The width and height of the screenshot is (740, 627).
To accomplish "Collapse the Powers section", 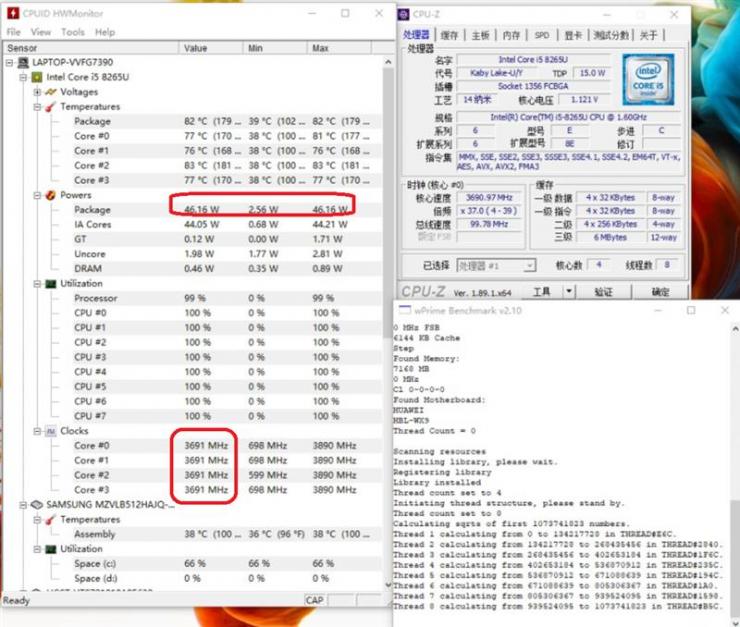I will [37, 195].
